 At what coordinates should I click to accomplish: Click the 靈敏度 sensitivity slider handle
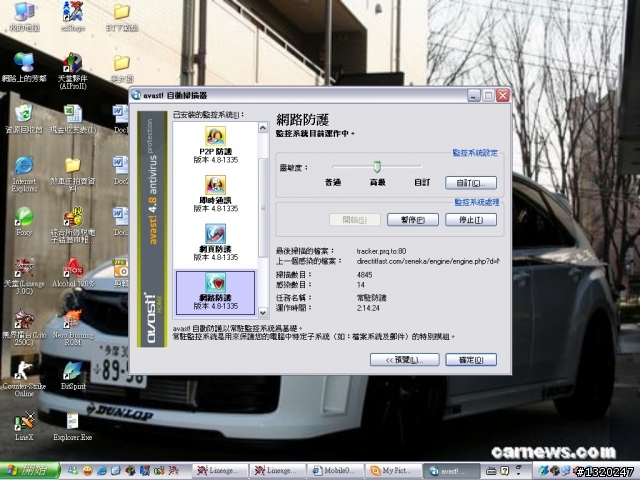(377, 167)
